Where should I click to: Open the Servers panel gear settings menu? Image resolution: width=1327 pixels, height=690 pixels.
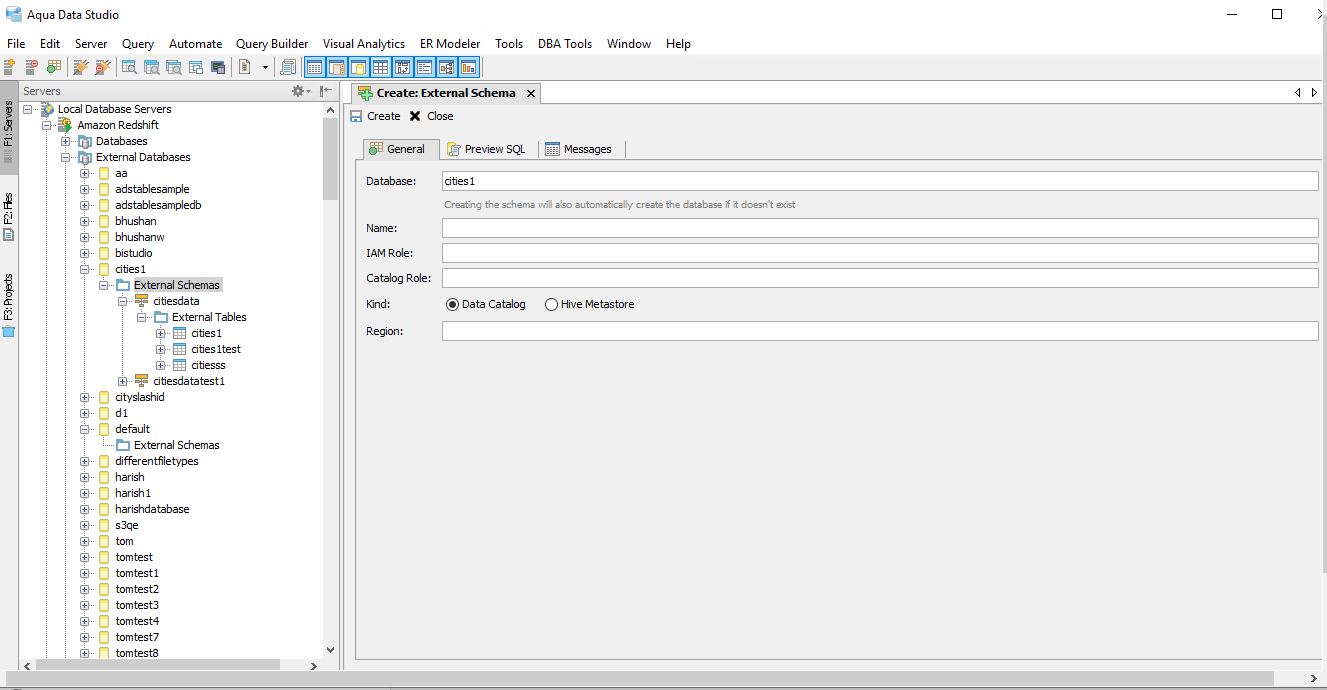click(x=300, y=91)
